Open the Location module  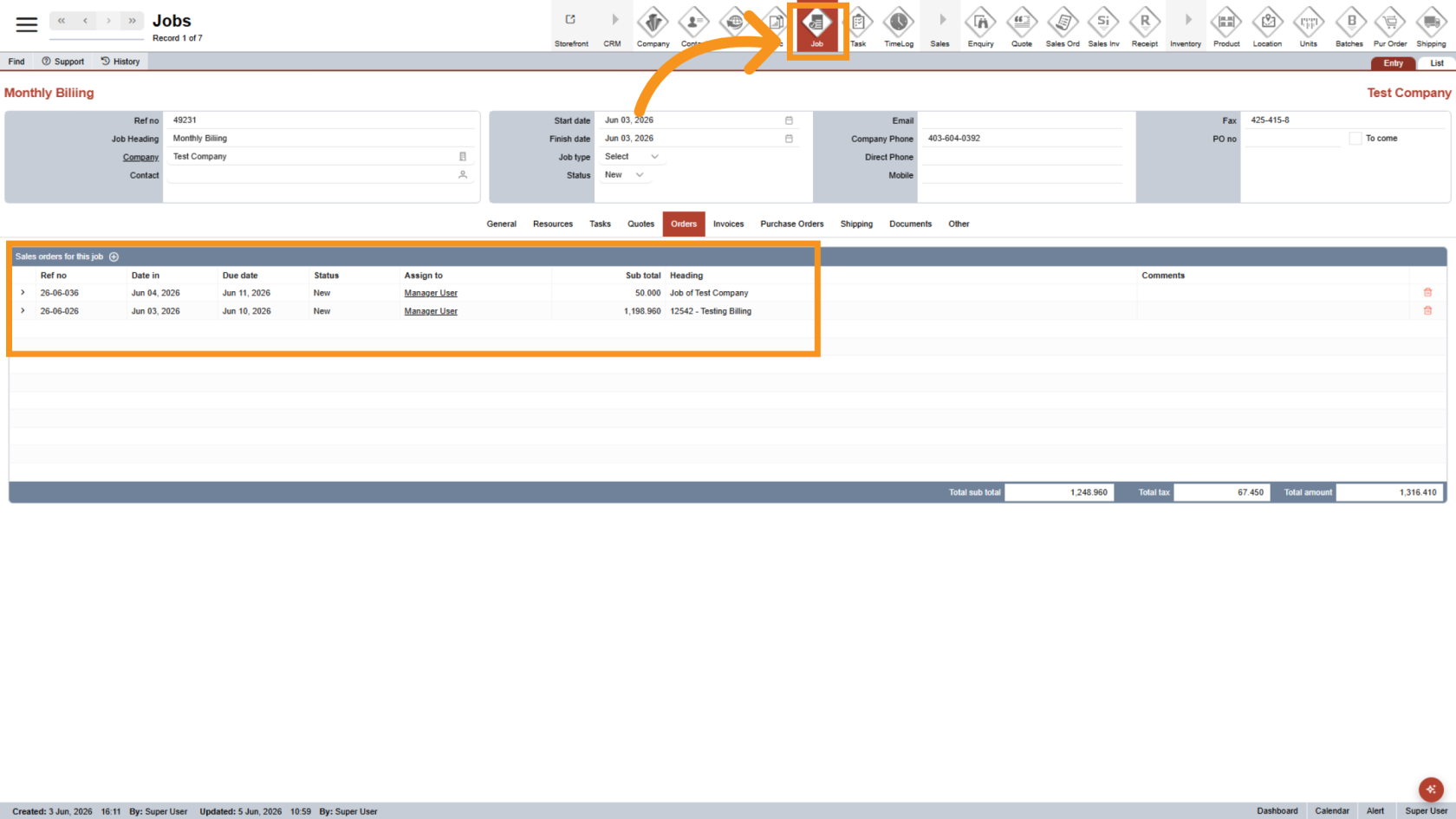1267,28
